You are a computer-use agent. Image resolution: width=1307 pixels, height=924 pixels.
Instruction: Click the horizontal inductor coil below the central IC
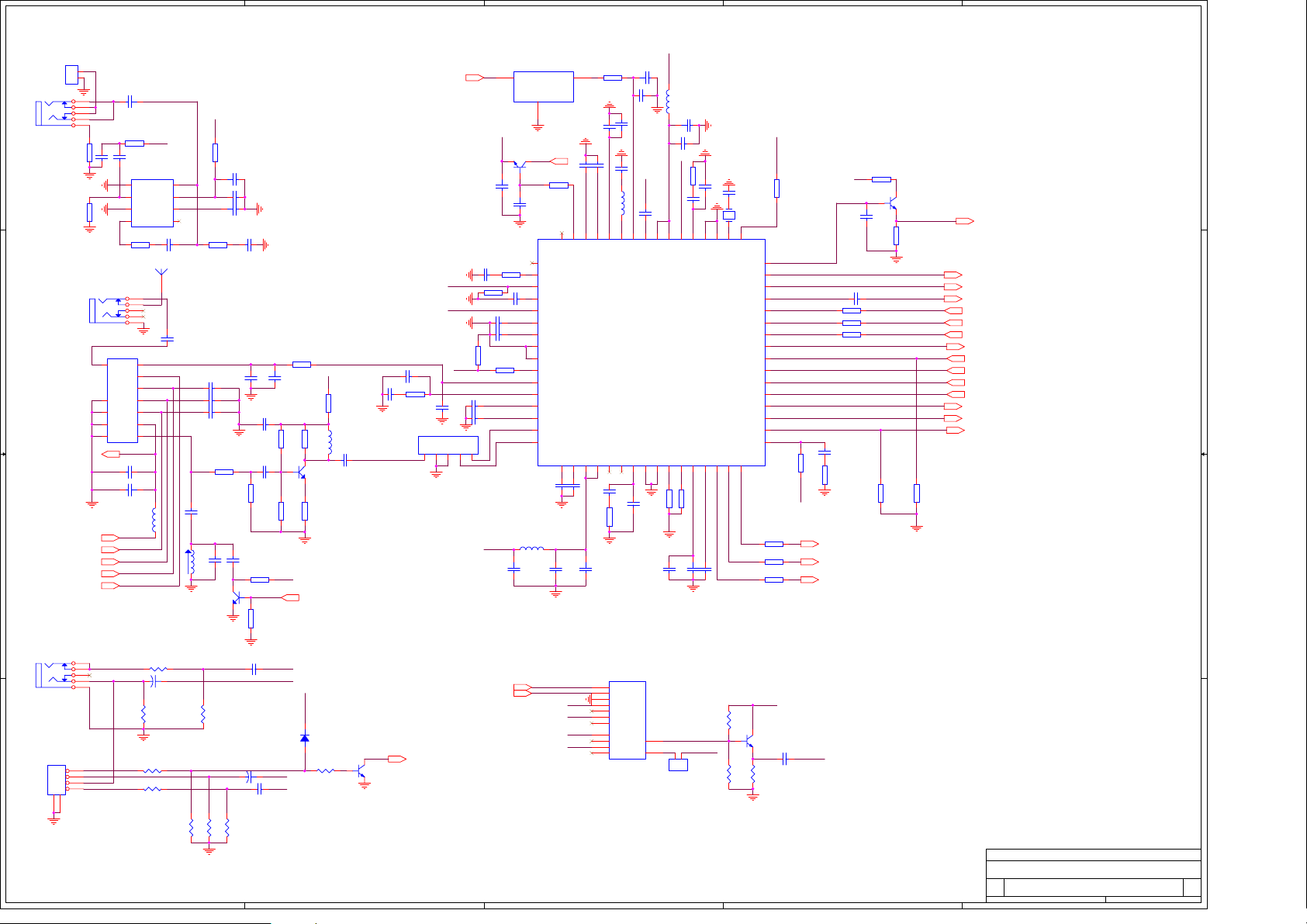531,549
